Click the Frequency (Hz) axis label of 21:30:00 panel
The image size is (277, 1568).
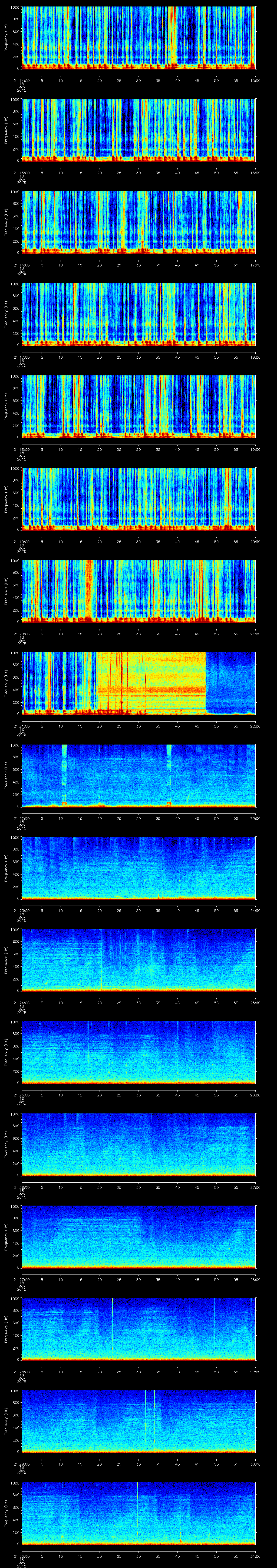(x=6, y=1513)
